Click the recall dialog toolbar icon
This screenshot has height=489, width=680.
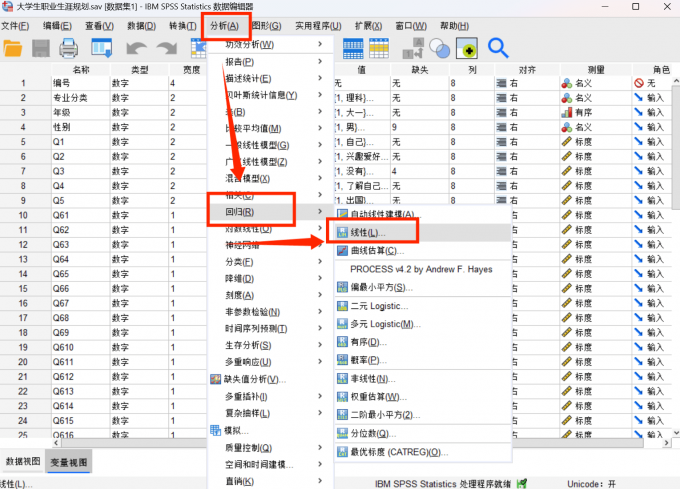point(101,48)
